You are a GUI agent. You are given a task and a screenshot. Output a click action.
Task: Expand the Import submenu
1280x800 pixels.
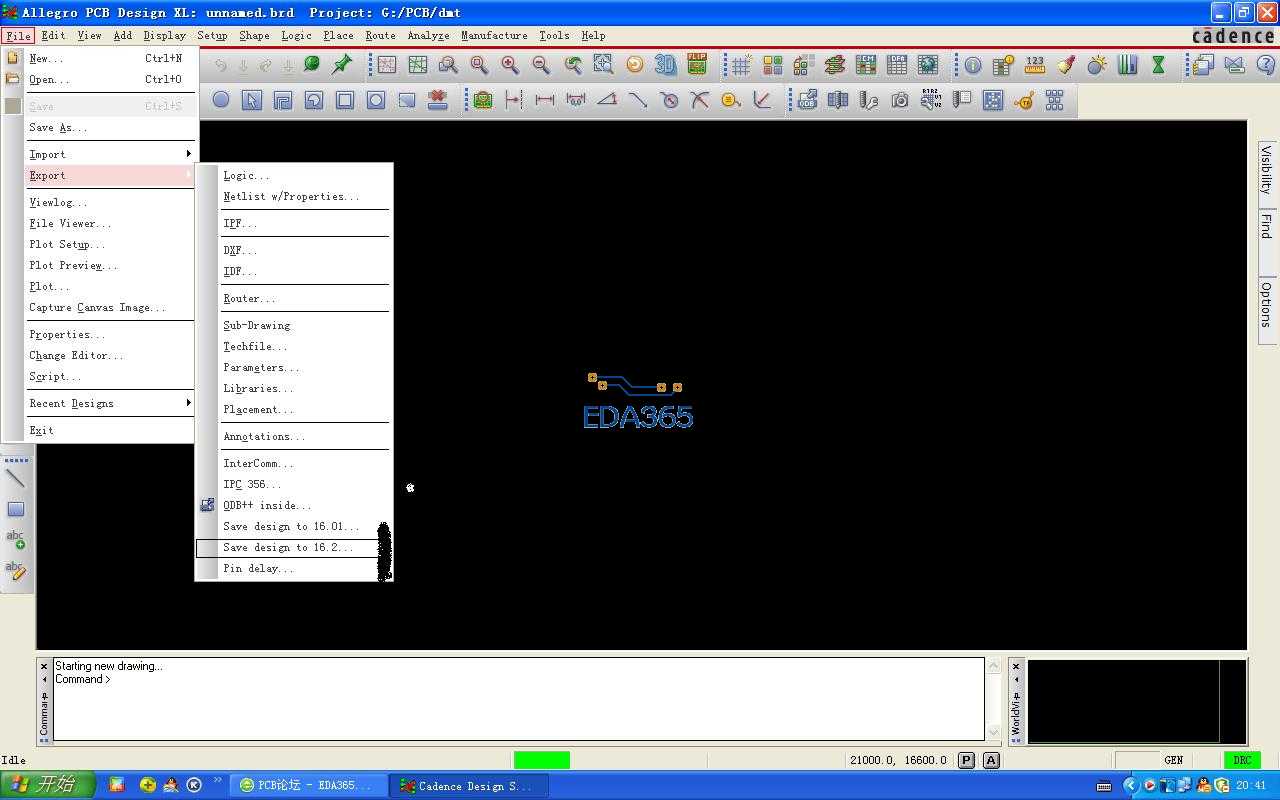110,154
